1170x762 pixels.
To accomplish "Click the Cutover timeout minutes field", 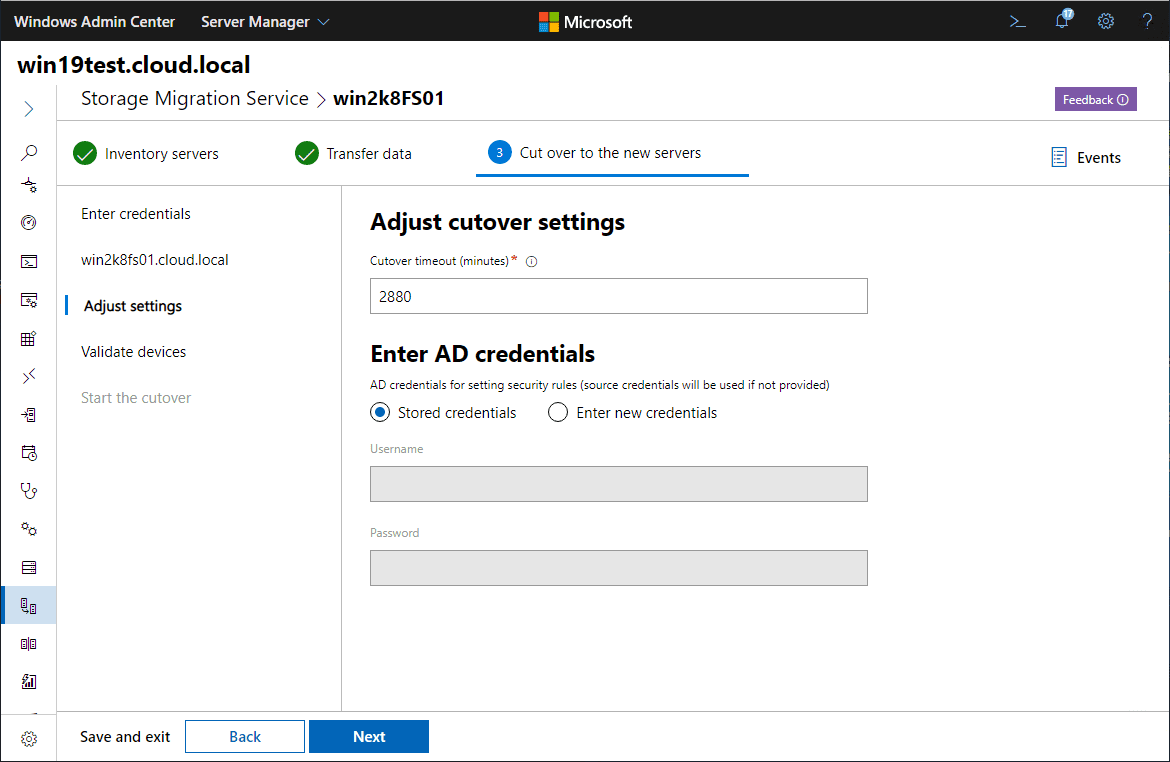I will point(618,297).
